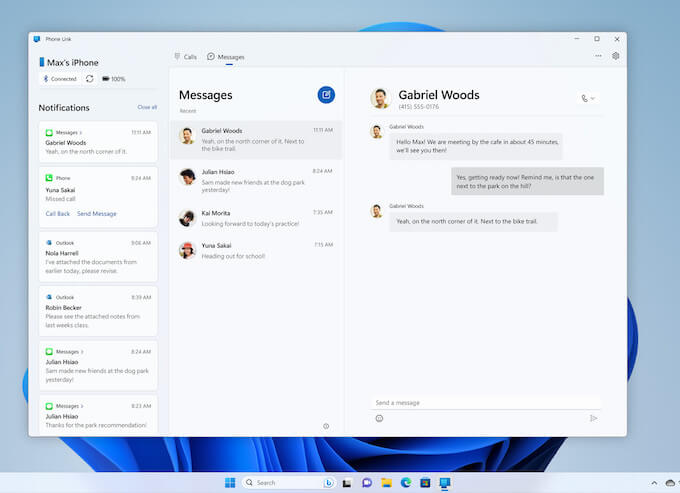680x493 pixels.
Task: Expand the Julian Hsiao 8:24 AM notification
Action: (x=82, y=351)
